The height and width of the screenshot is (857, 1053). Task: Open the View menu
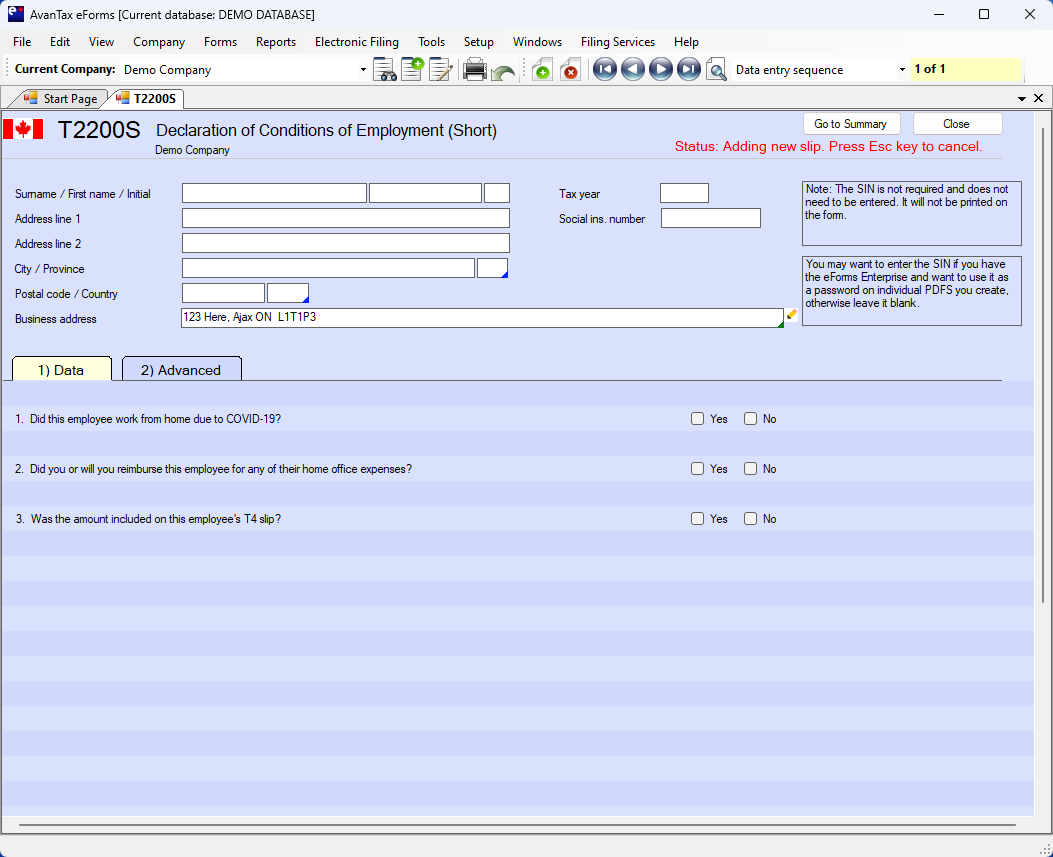click(101, 42)
